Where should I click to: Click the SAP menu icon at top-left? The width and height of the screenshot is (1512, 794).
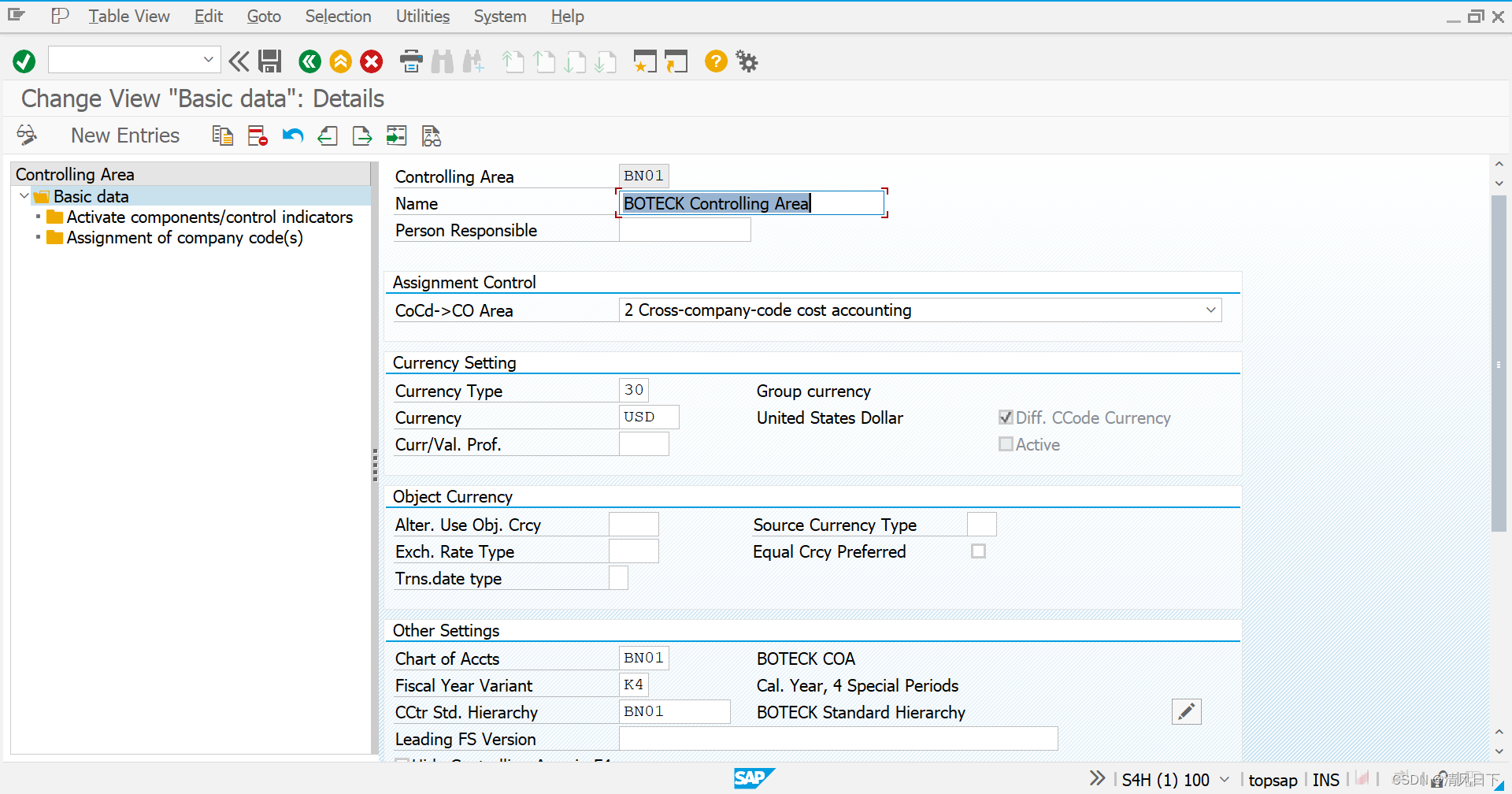tap(17, 15)
